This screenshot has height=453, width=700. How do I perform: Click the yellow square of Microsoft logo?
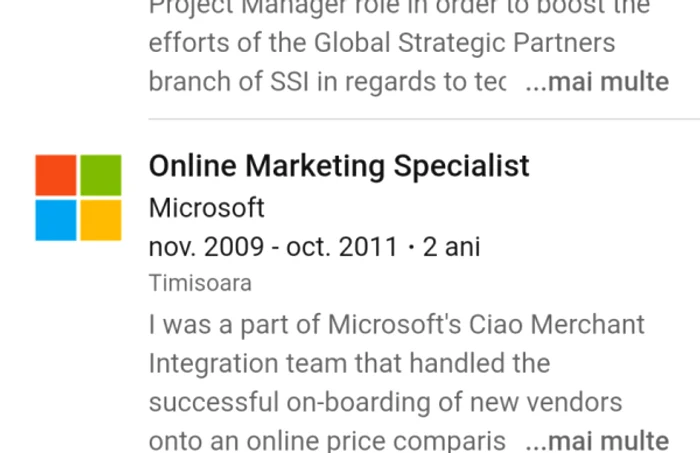[101, 220]
